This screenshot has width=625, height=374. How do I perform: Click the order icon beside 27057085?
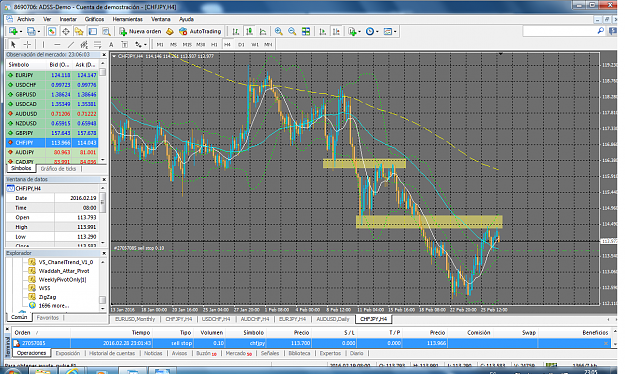coord(16,343)
